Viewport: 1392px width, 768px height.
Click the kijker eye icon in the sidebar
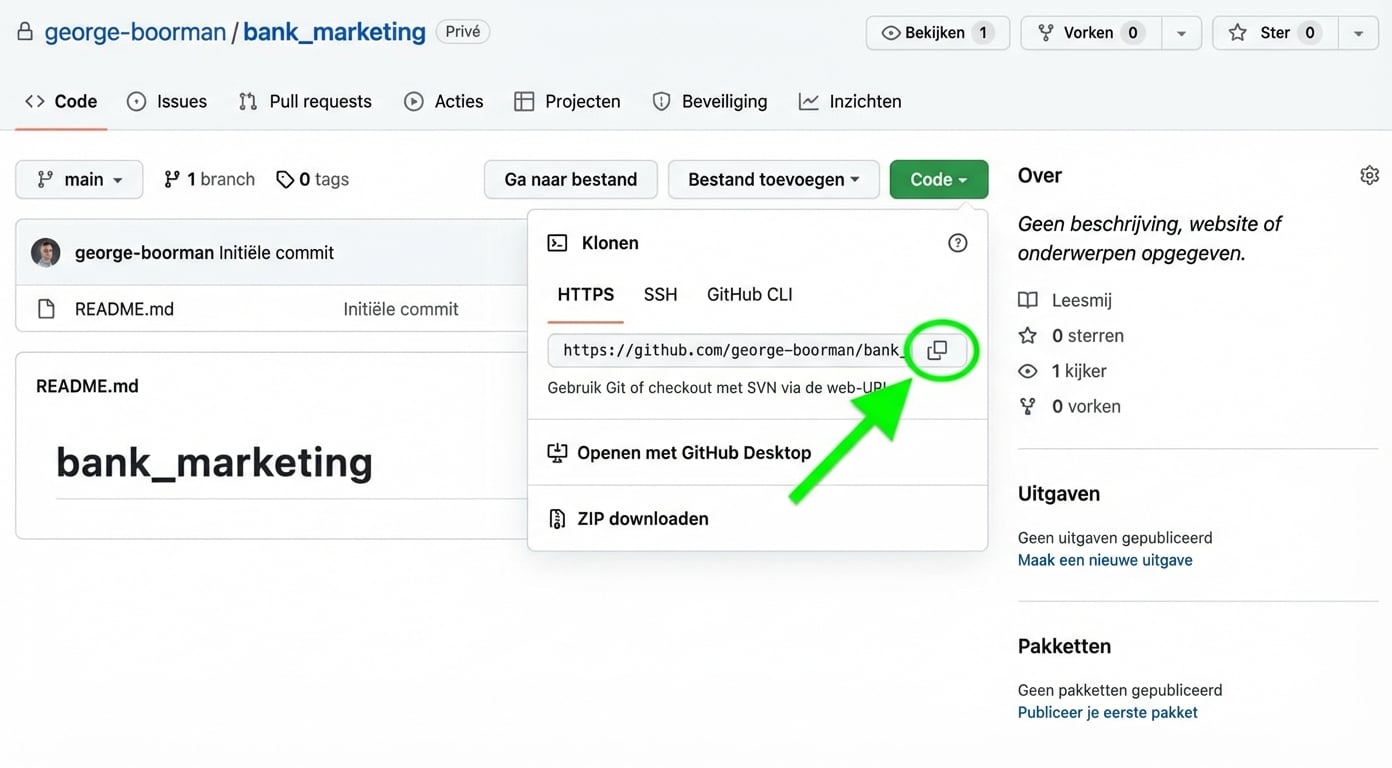(1028, 370)
